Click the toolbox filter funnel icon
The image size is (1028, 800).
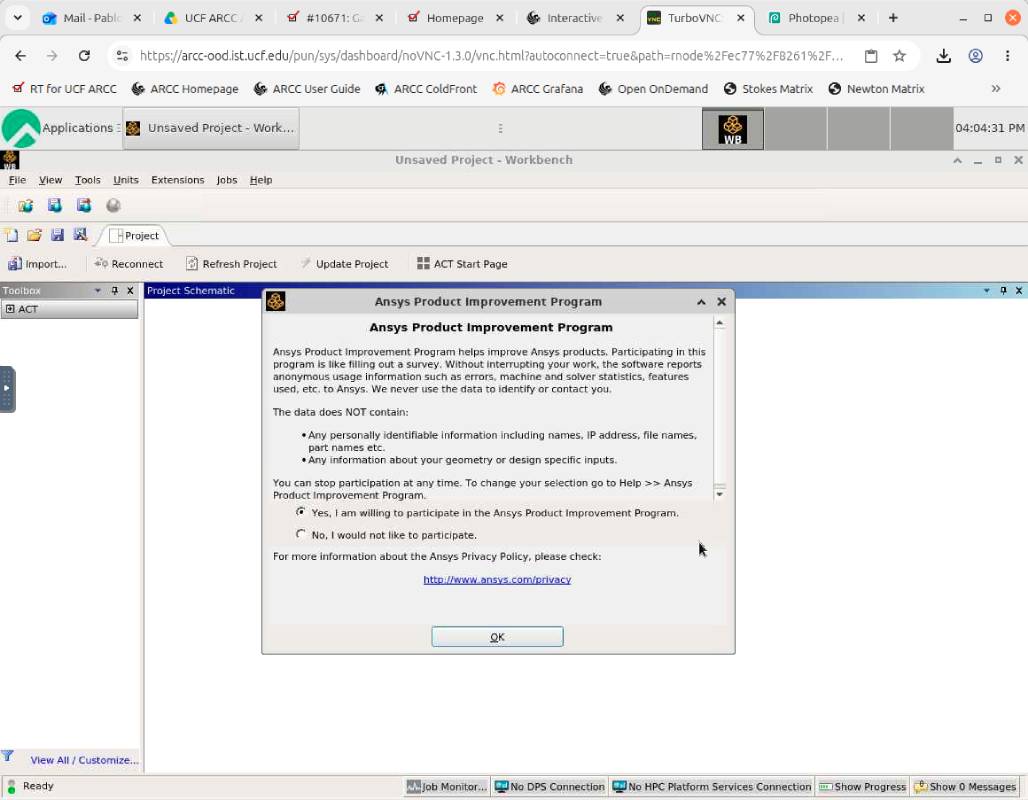tap(7, 756)
